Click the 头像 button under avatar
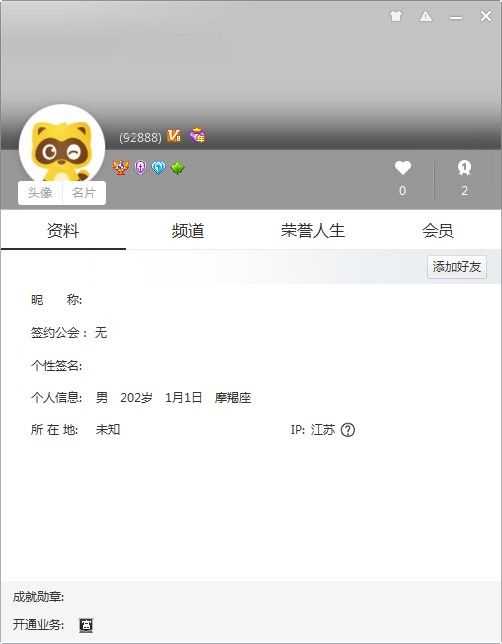The height and width of the screenshot is (644, 502). click(40, 193)
